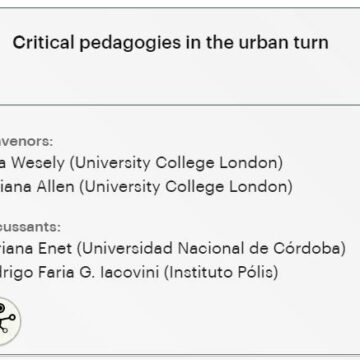
Task: Click 'Universidad Nacional de Córdoba' affiliation
Action: tap(211, 249)
